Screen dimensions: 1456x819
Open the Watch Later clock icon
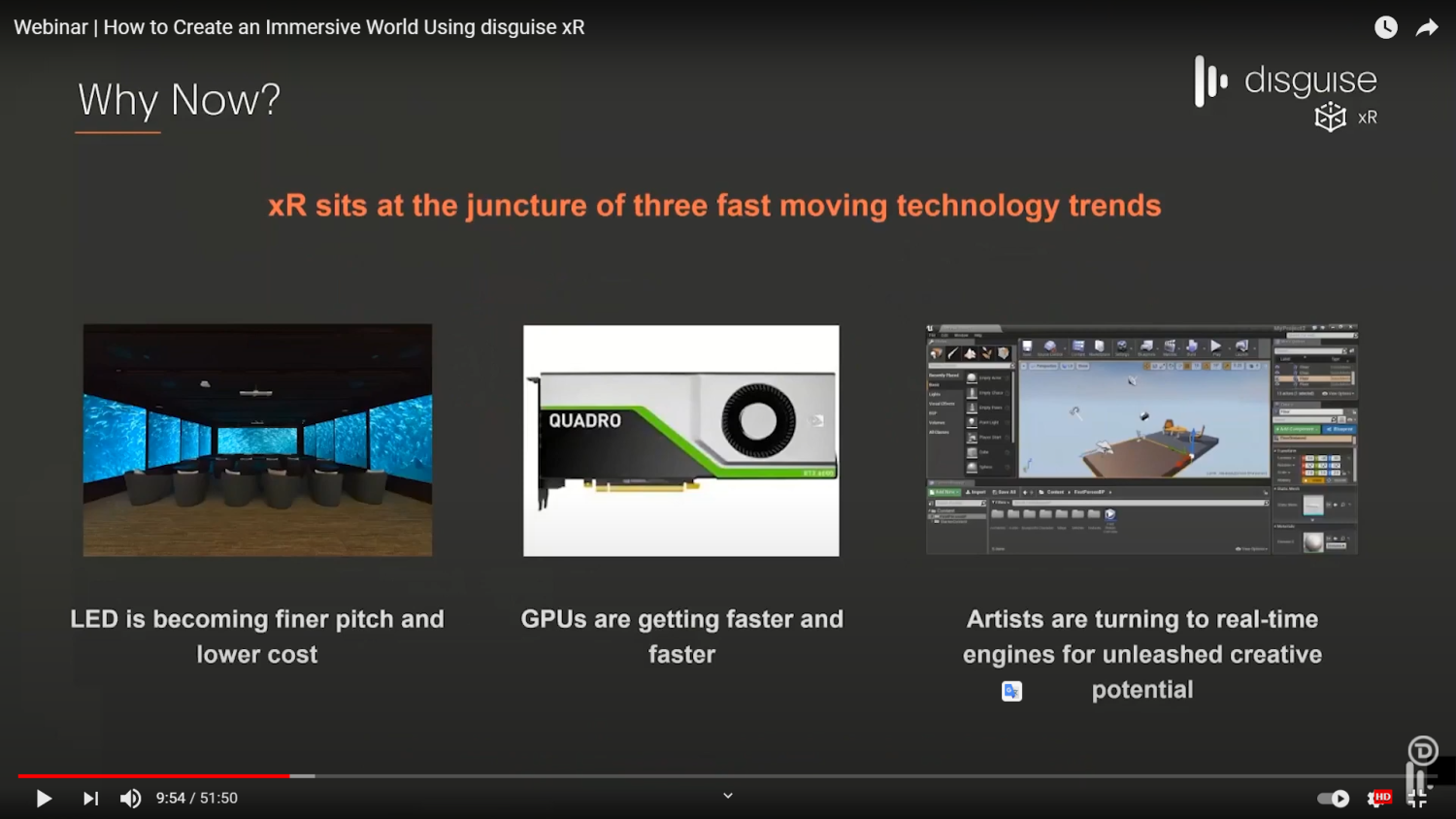click(x=1385, y=27)
